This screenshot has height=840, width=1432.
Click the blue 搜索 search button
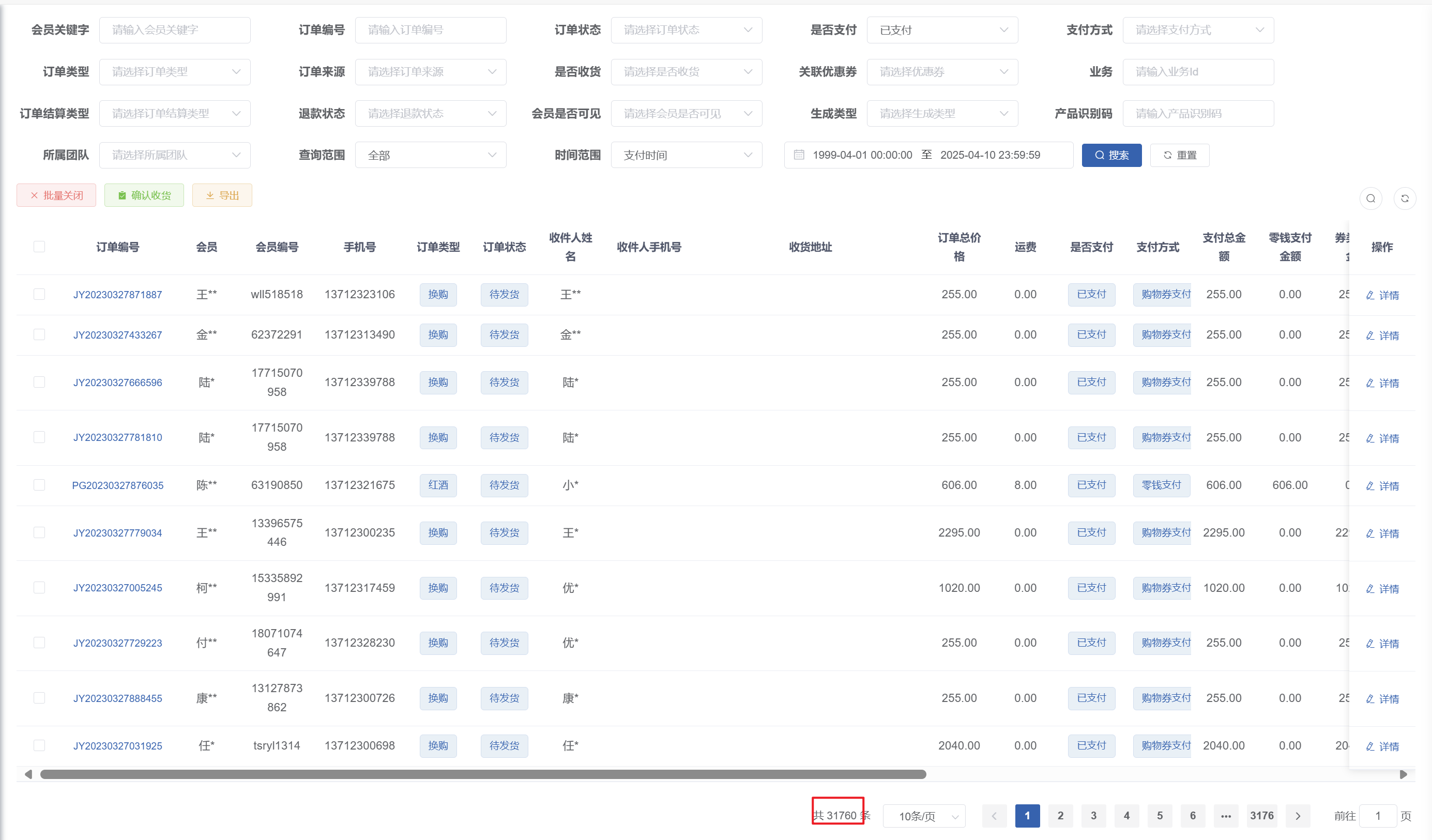(x=1111, y=155)
